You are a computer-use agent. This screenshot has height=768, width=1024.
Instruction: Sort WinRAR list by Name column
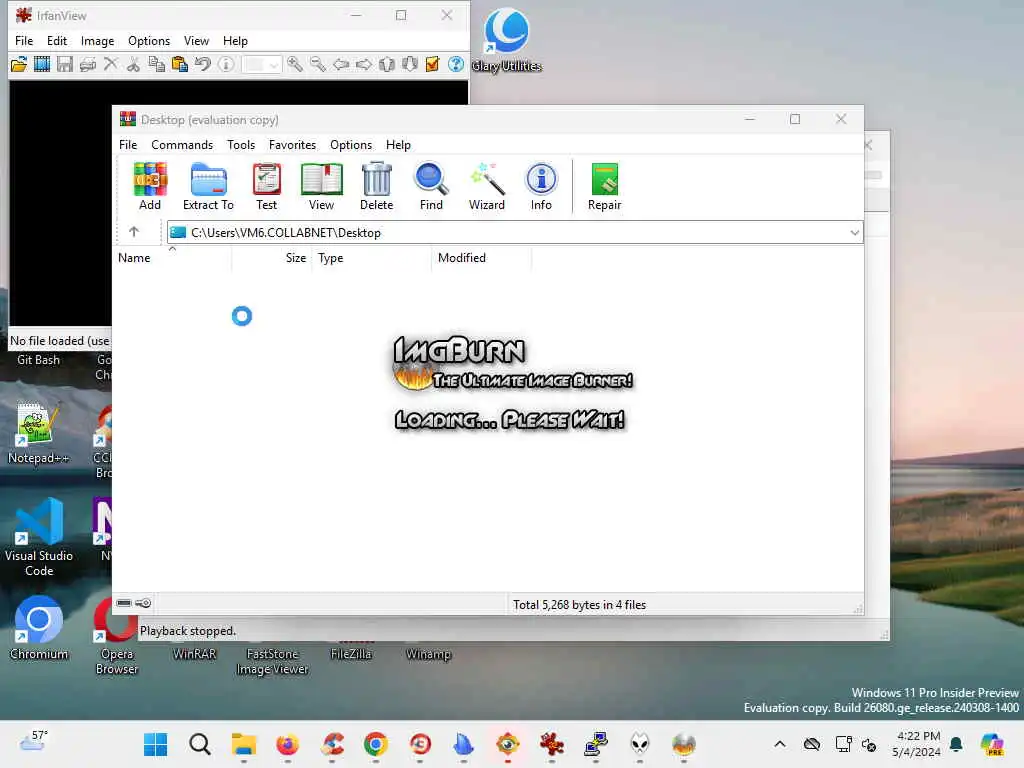pyautogui.click(x=173, y=258)
